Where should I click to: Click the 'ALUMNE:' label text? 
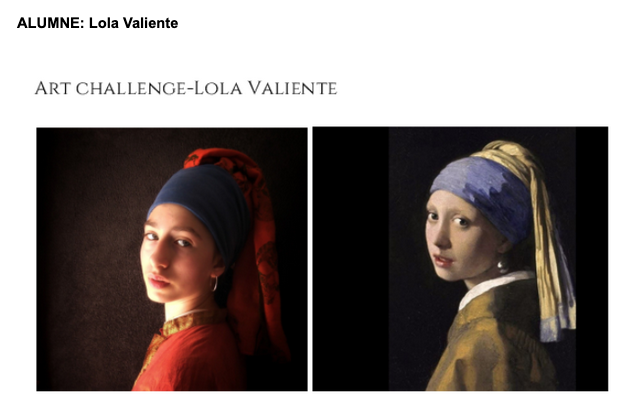point(51,23)
